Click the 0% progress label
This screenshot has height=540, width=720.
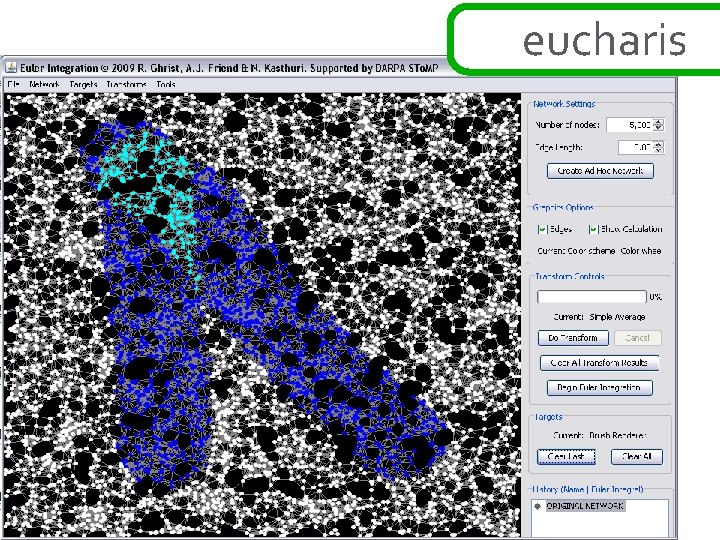pyautogui.click(x=655, y=297)
